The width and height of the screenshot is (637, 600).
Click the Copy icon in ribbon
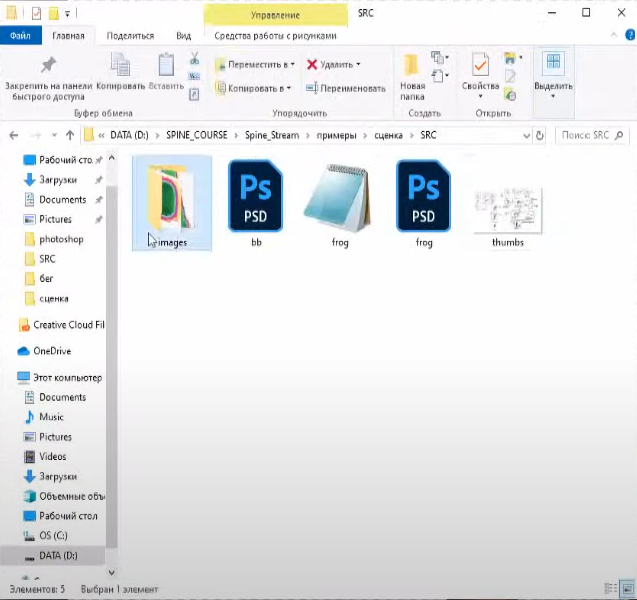click(120, 67)
